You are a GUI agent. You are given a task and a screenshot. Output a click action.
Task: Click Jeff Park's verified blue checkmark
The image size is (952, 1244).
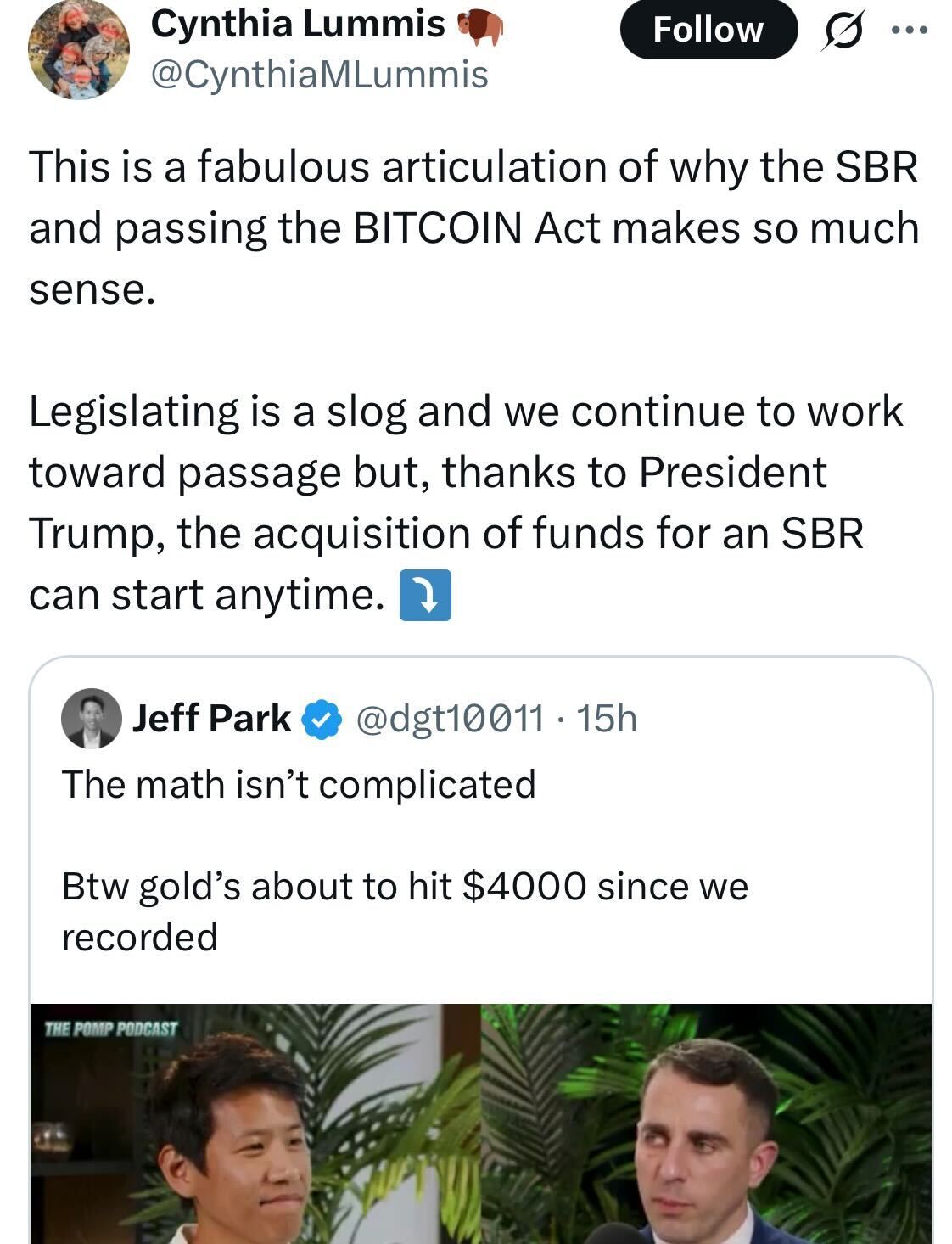pos(322,720)
